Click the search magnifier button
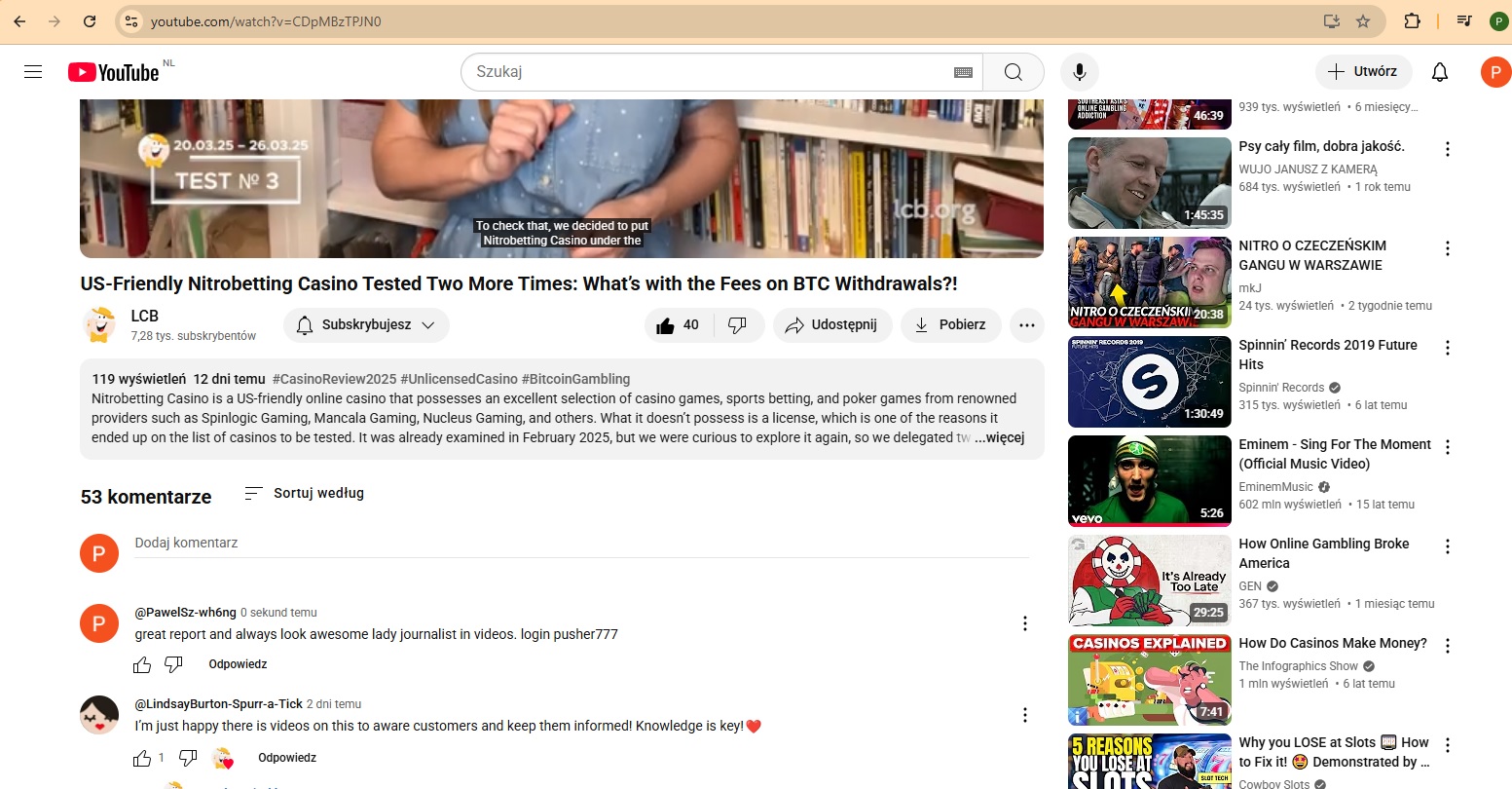The height and width of the screenshot is (789, 1512). 1014,72
